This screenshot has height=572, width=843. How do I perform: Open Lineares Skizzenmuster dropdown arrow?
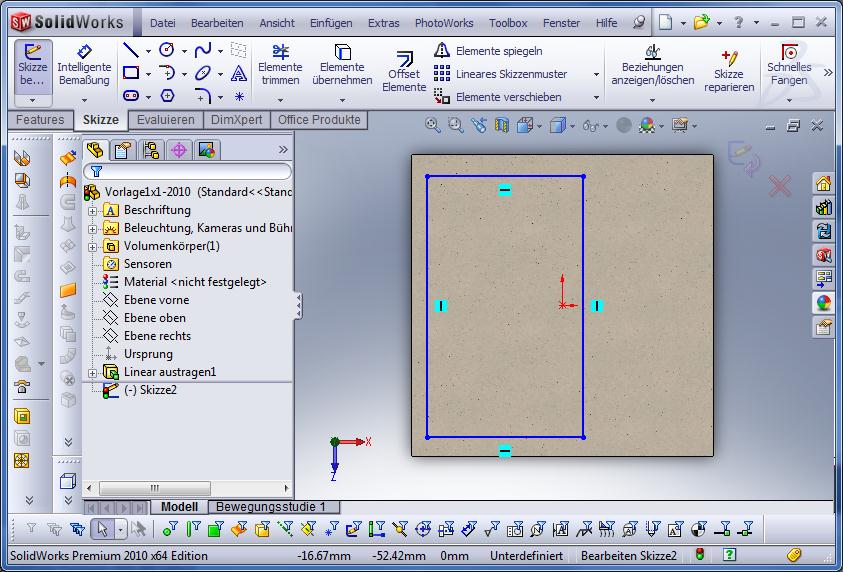pyautogui.click(x=596, y=74)
